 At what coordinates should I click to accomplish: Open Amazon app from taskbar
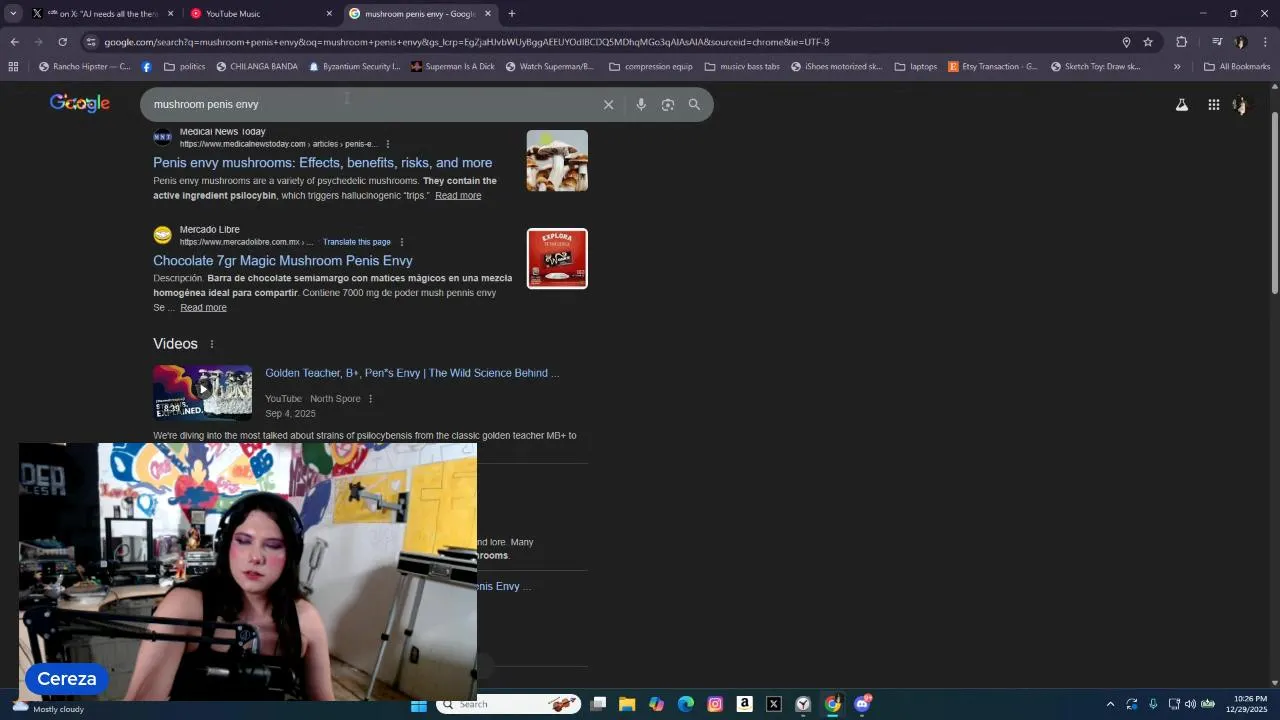(744, 704)
